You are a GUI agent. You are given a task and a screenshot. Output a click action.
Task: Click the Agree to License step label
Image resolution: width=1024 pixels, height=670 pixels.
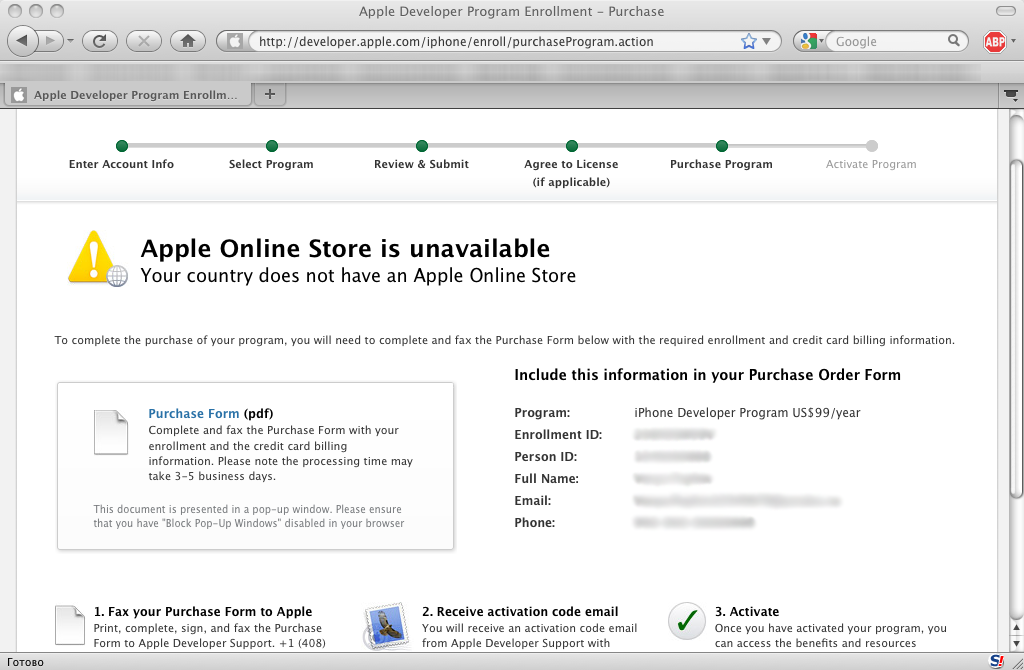coord(571,172)
